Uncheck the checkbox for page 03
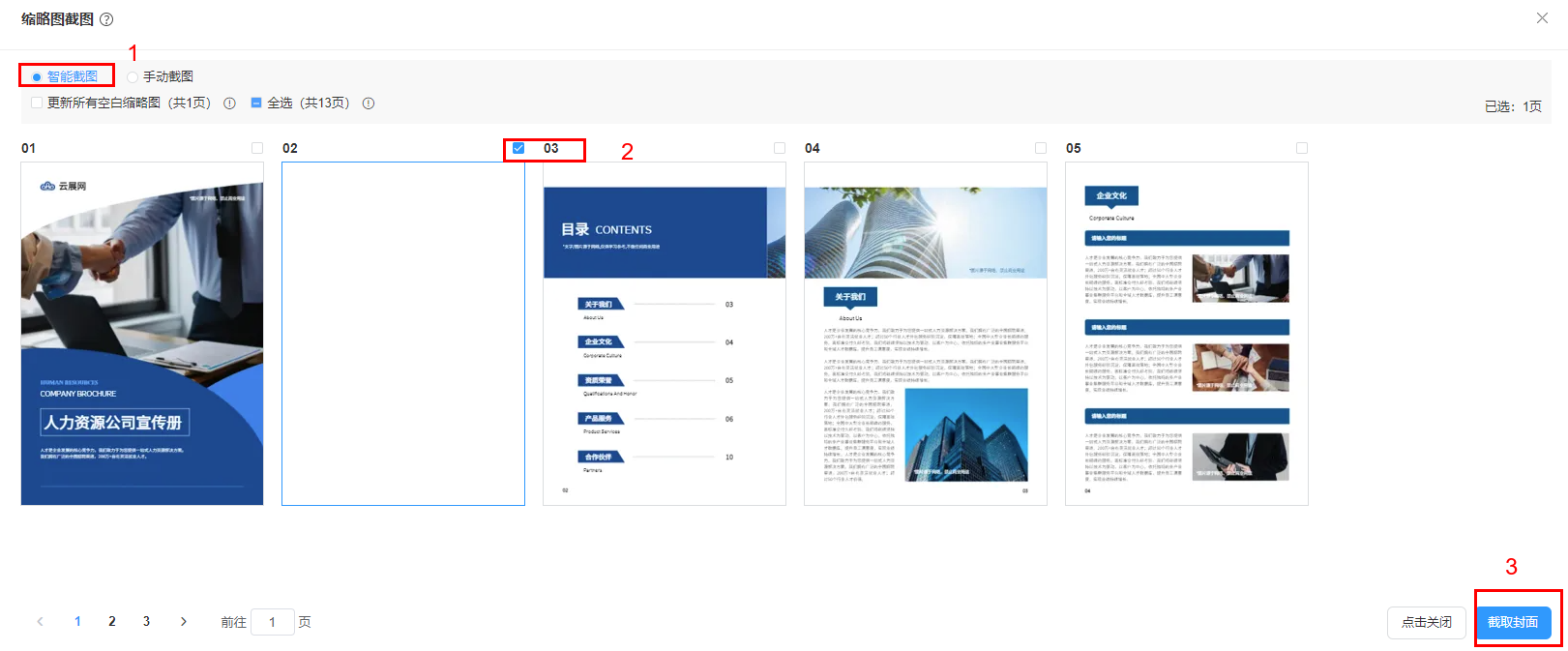This screenshot has height=651, width=1568. pyautogui.click(x=518, y=148)
